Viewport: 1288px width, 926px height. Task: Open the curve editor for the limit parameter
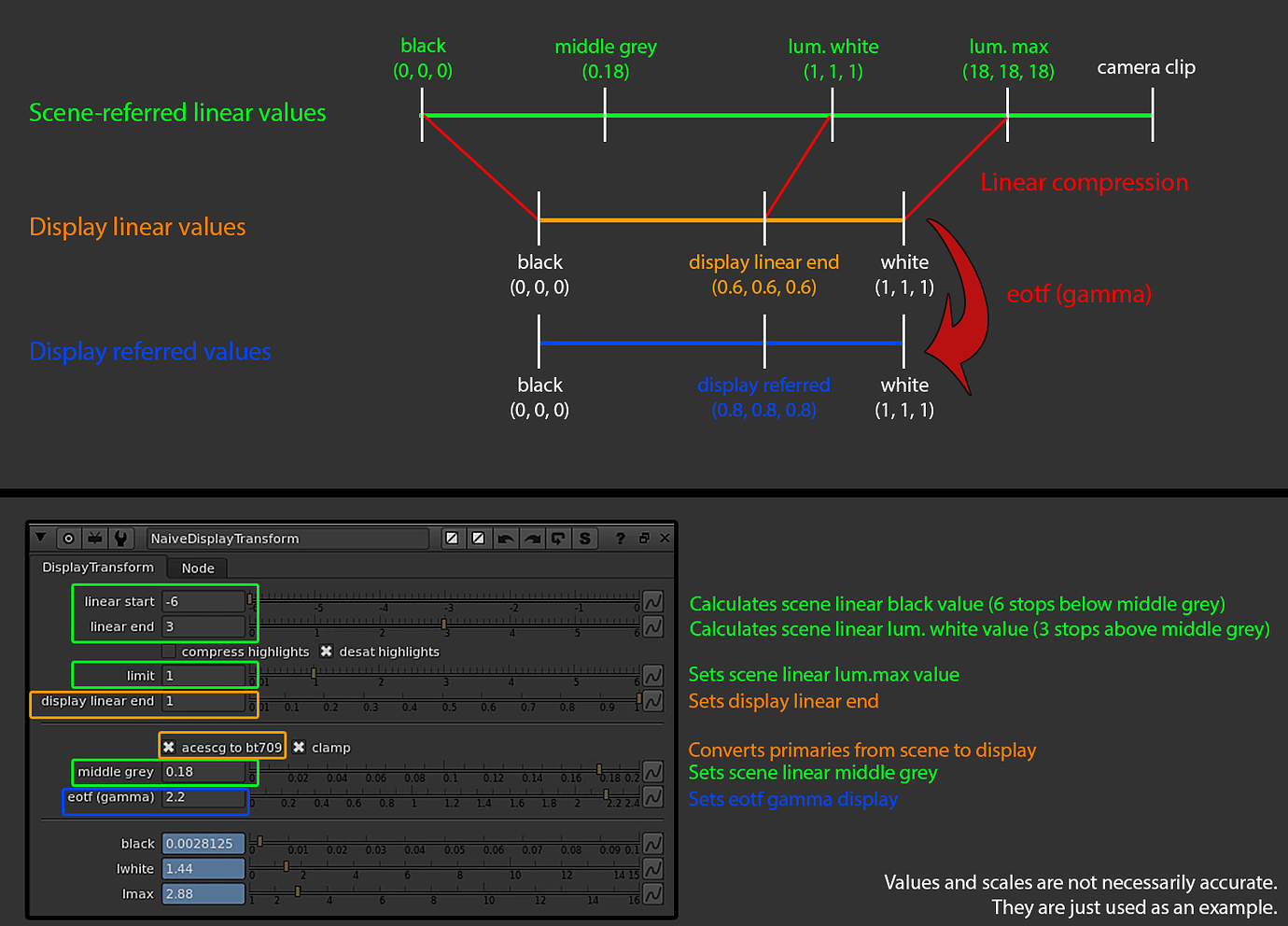click(x=652, y=674)
